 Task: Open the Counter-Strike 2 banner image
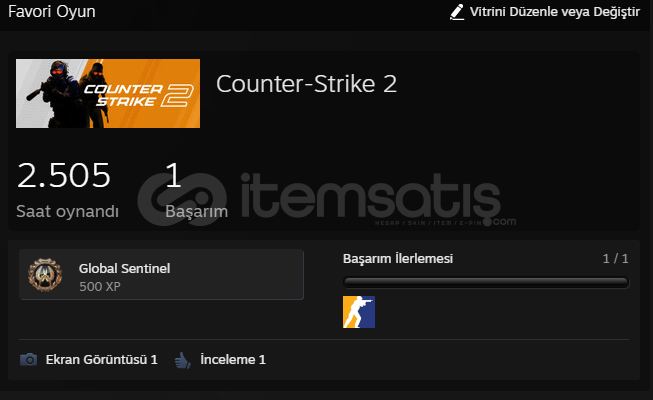(108, 93)
